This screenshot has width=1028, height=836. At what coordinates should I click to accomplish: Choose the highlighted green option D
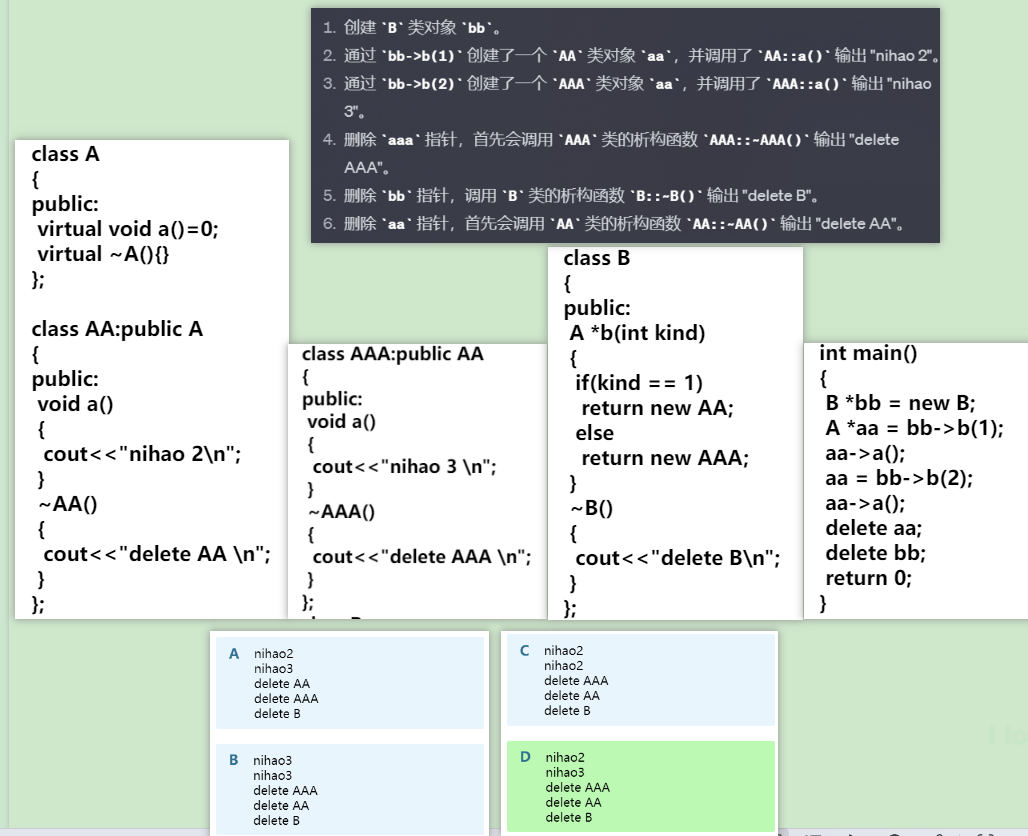[x=641, y=787]
